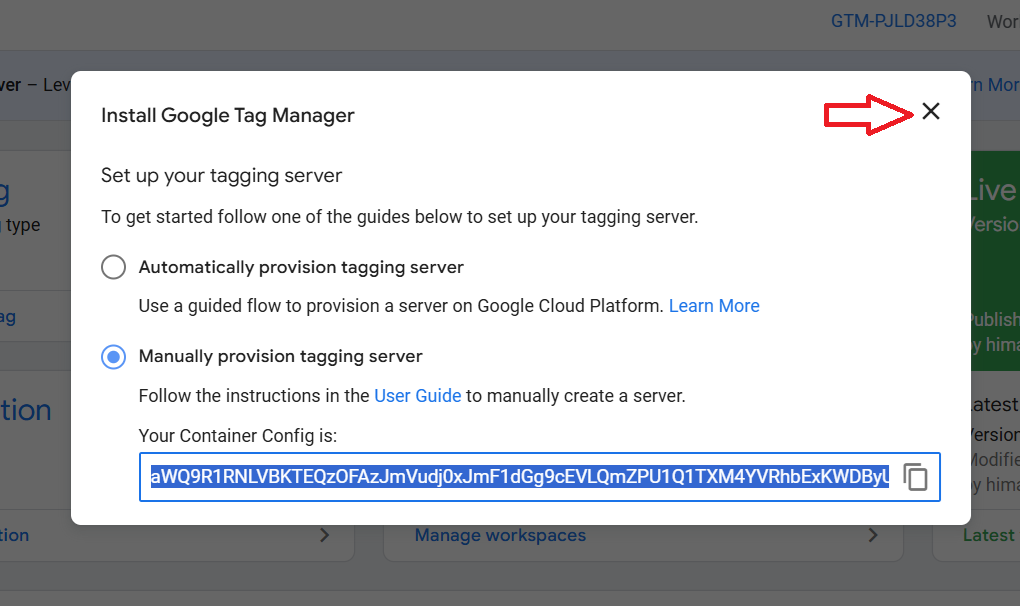Click the Latest link in background page

(x=988, y=535)
